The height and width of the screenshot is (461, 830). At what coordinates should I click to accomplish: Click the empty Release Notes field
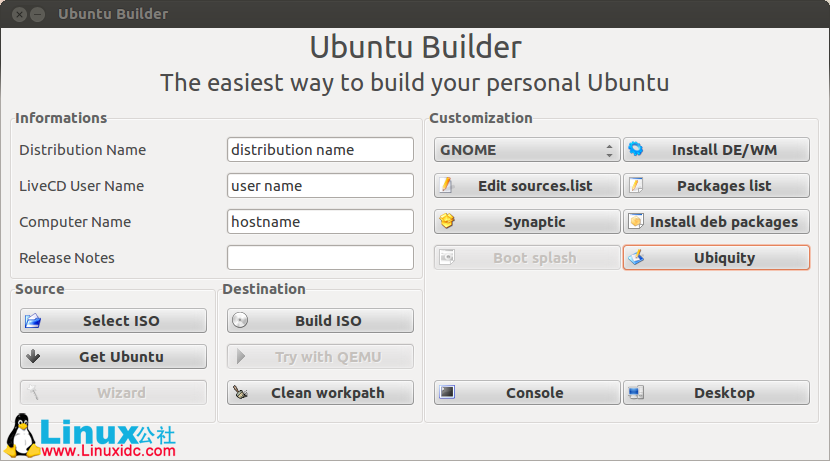[320, 258]
